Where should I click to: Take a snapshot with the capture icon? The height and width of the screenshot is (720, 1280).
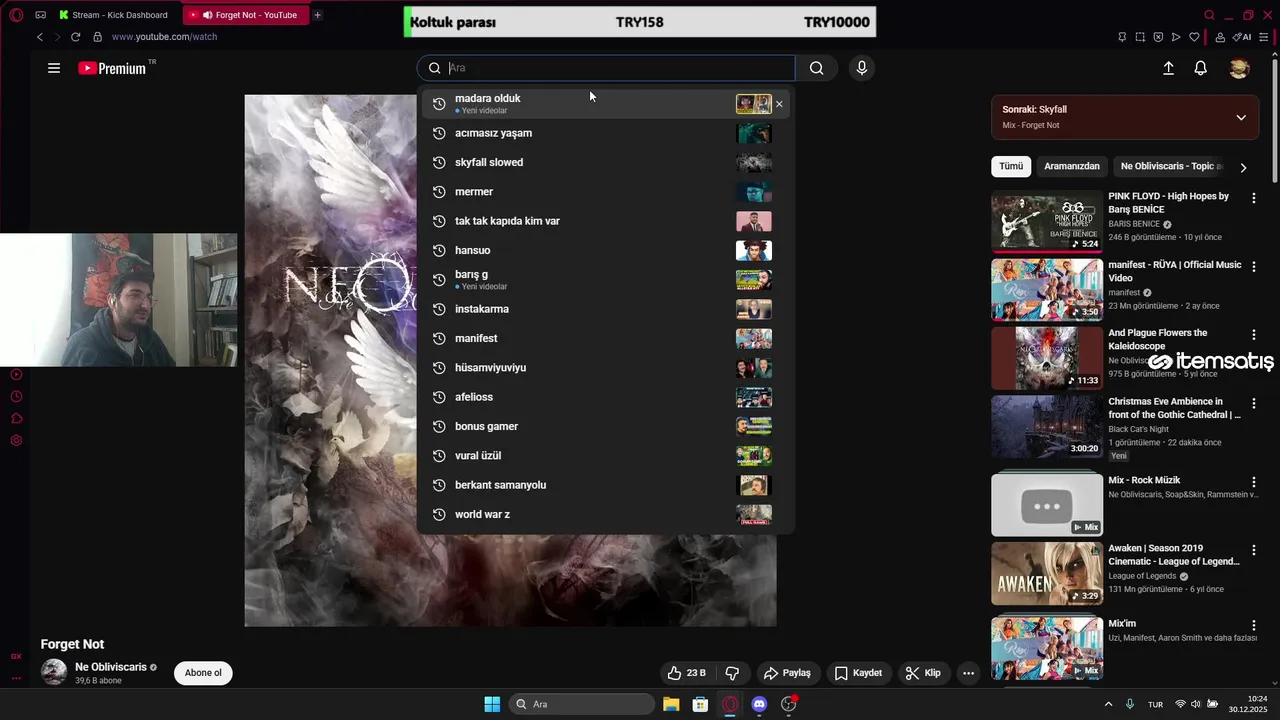[1140, 37]
